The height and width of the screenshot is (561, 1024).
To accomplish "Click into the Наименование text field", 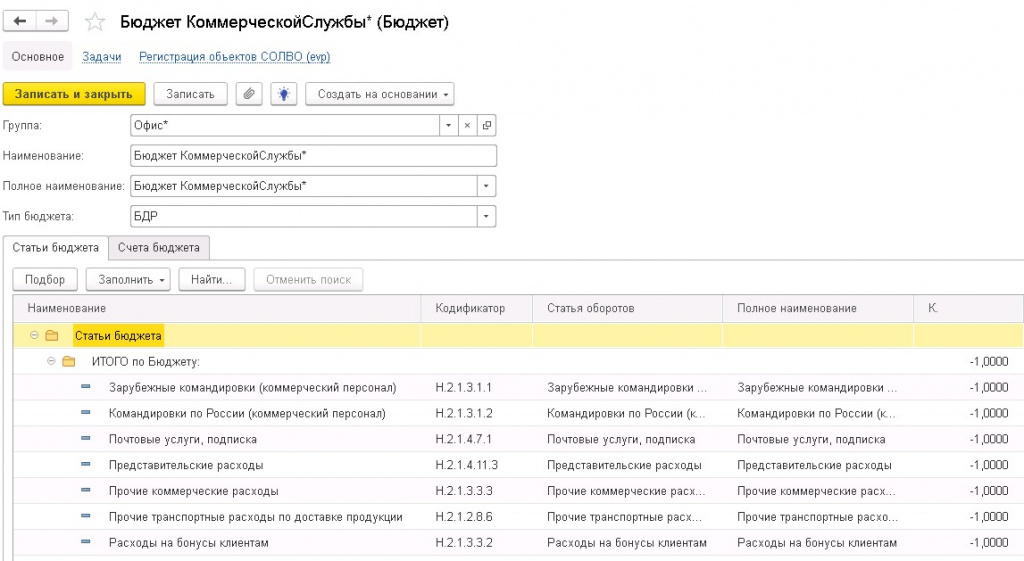I will (x=313, y=156).
